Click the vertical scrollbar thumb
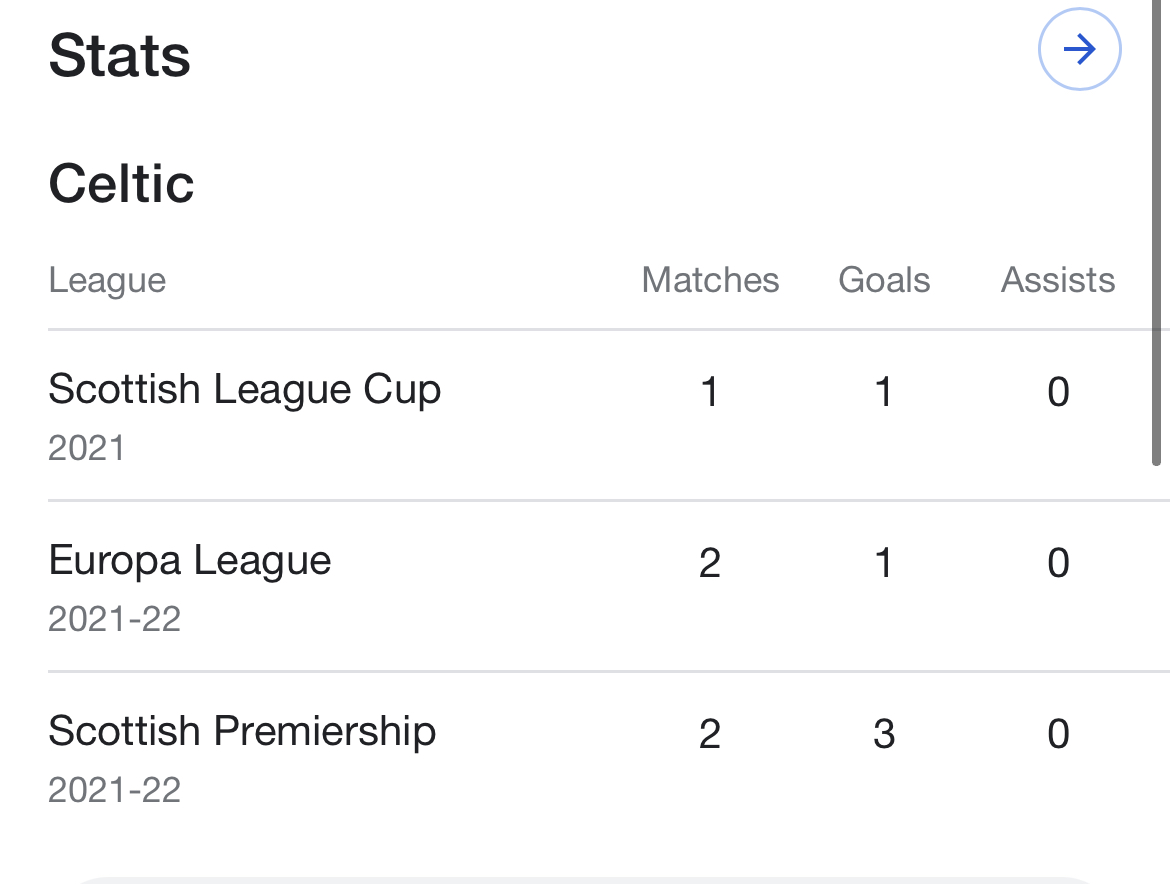Viewport: 1170px width, 884px height. pyautogui.click(x=1157, y=232)
